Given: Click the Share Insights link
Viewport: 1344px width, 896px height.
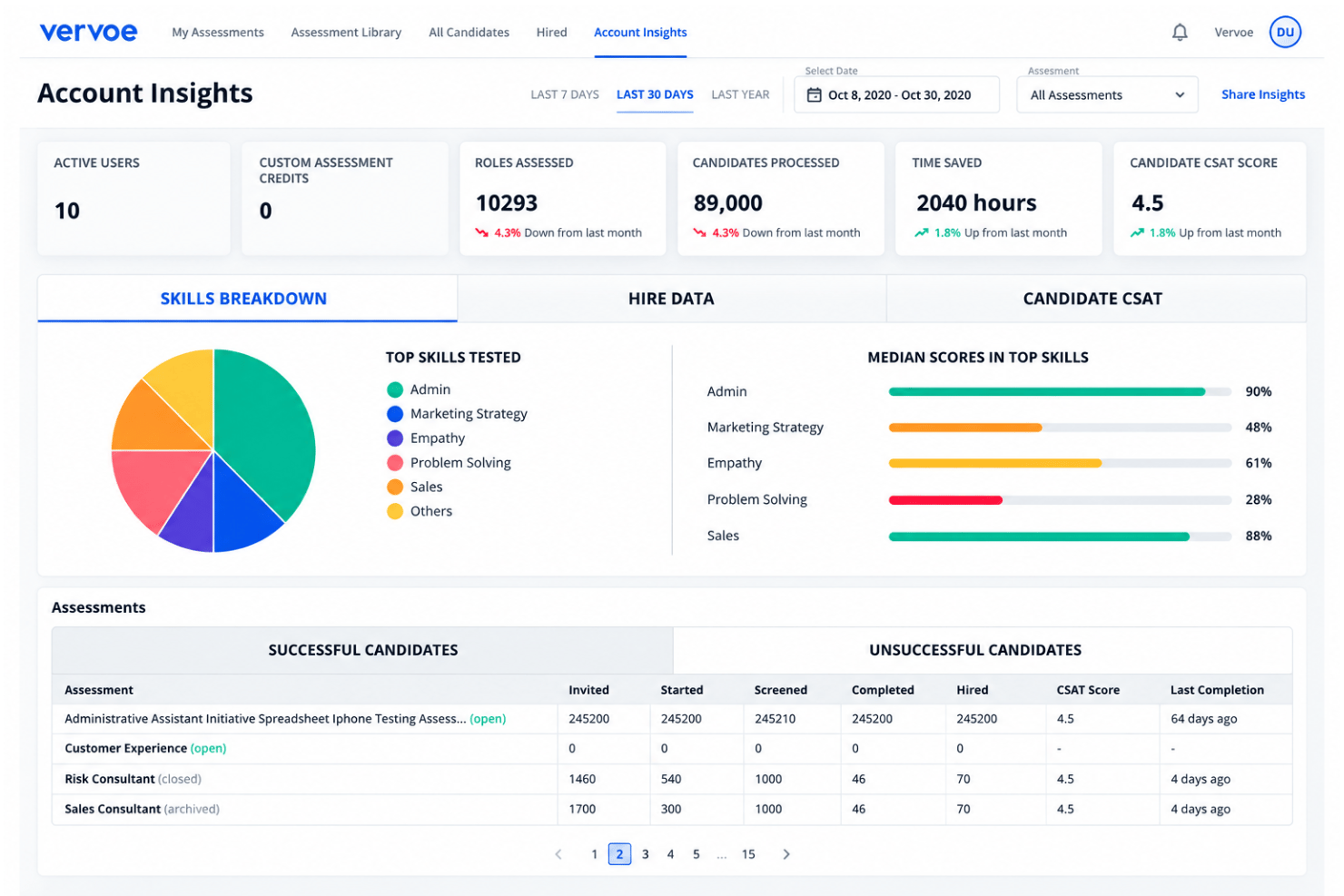Looking at the screenshot, I should tap(1263, 94).
